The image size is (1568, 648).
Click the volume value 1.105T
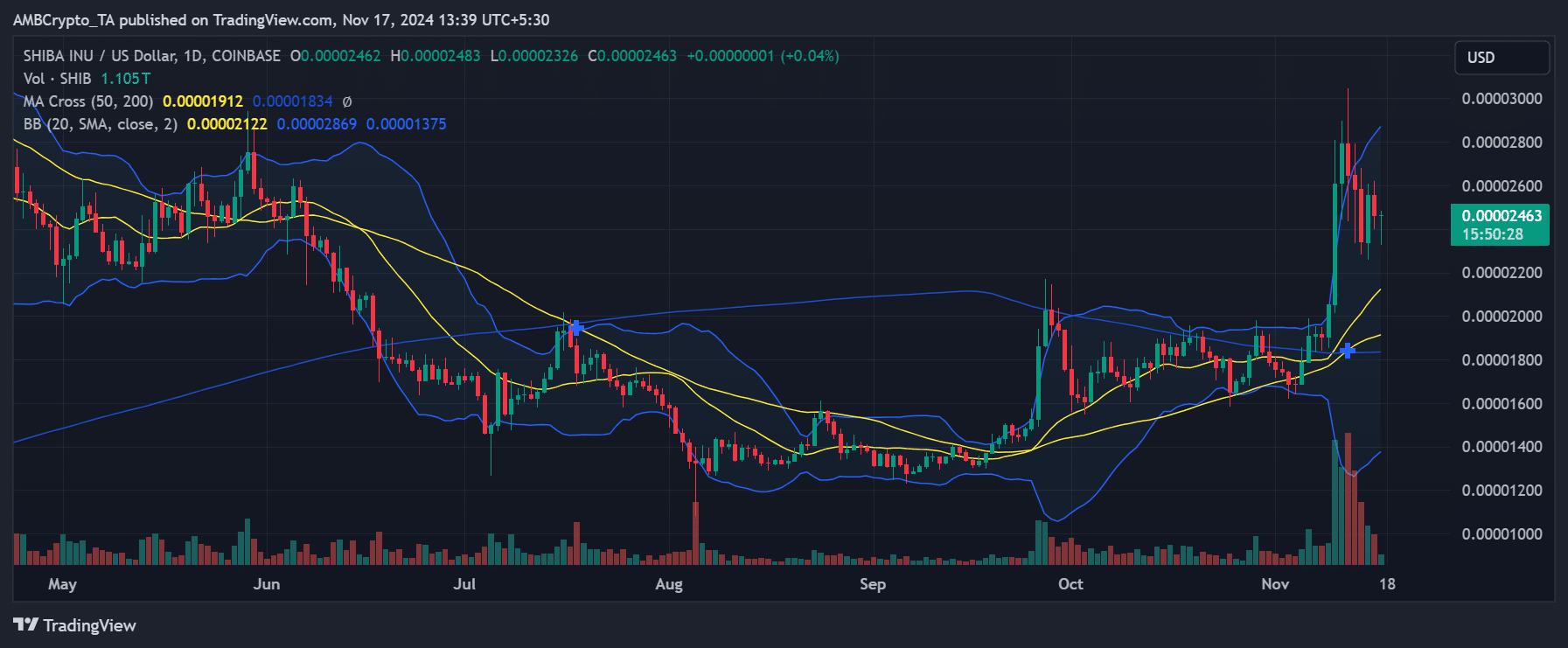click(126, 79)
